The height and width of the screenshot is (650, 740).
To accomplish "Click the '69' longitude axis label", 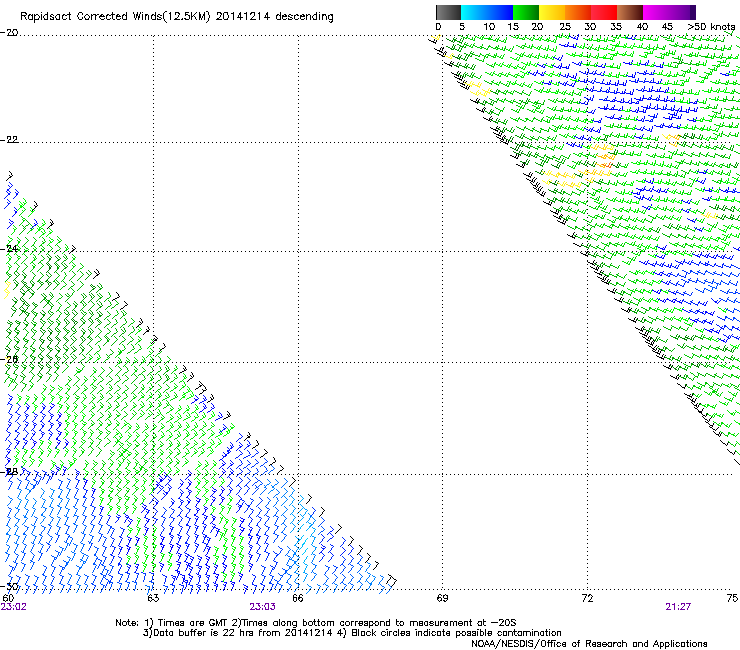I will (442, 598).
